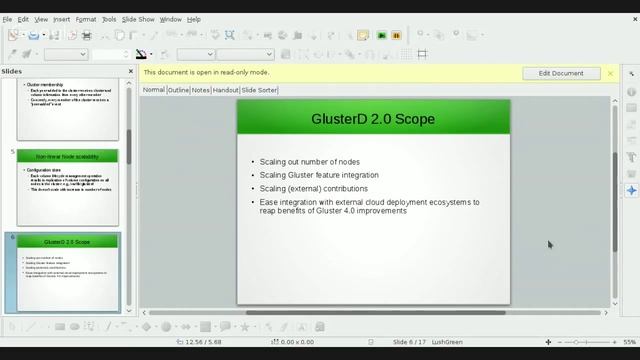
Task: Open the Format menu
Action: click(86, 19)
